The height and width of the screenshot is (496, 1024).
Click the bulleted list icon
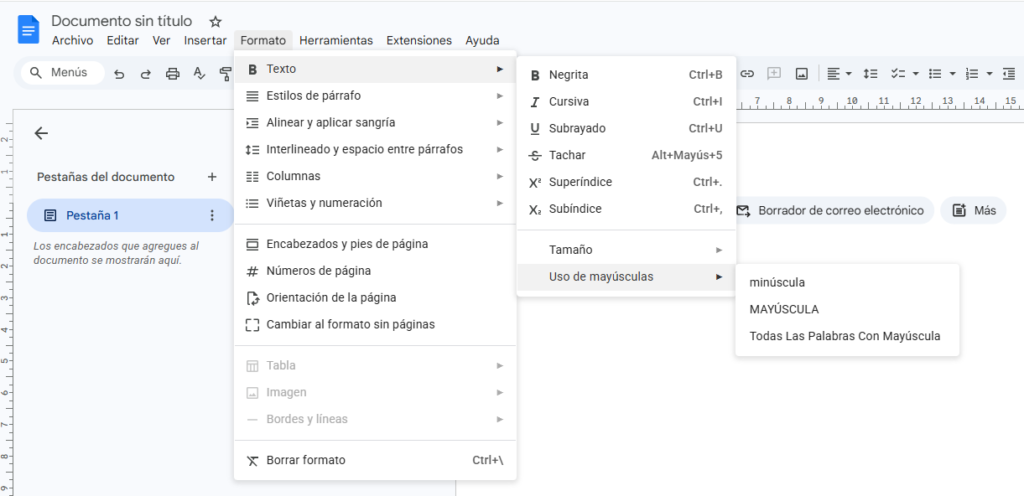[x=935, y=74]
